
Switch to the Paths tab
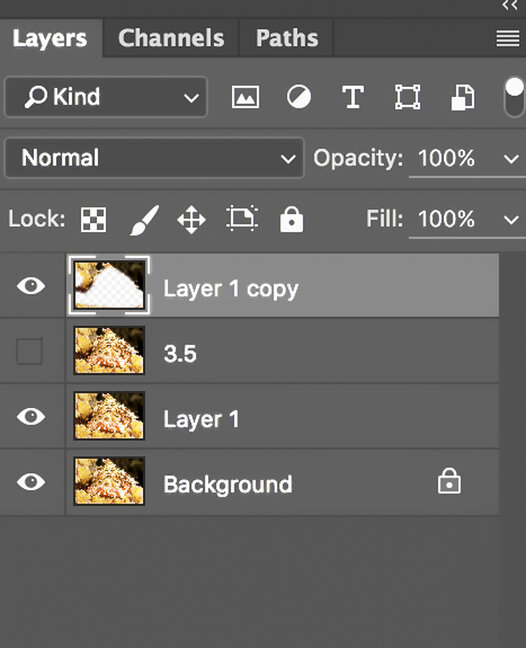287,38
